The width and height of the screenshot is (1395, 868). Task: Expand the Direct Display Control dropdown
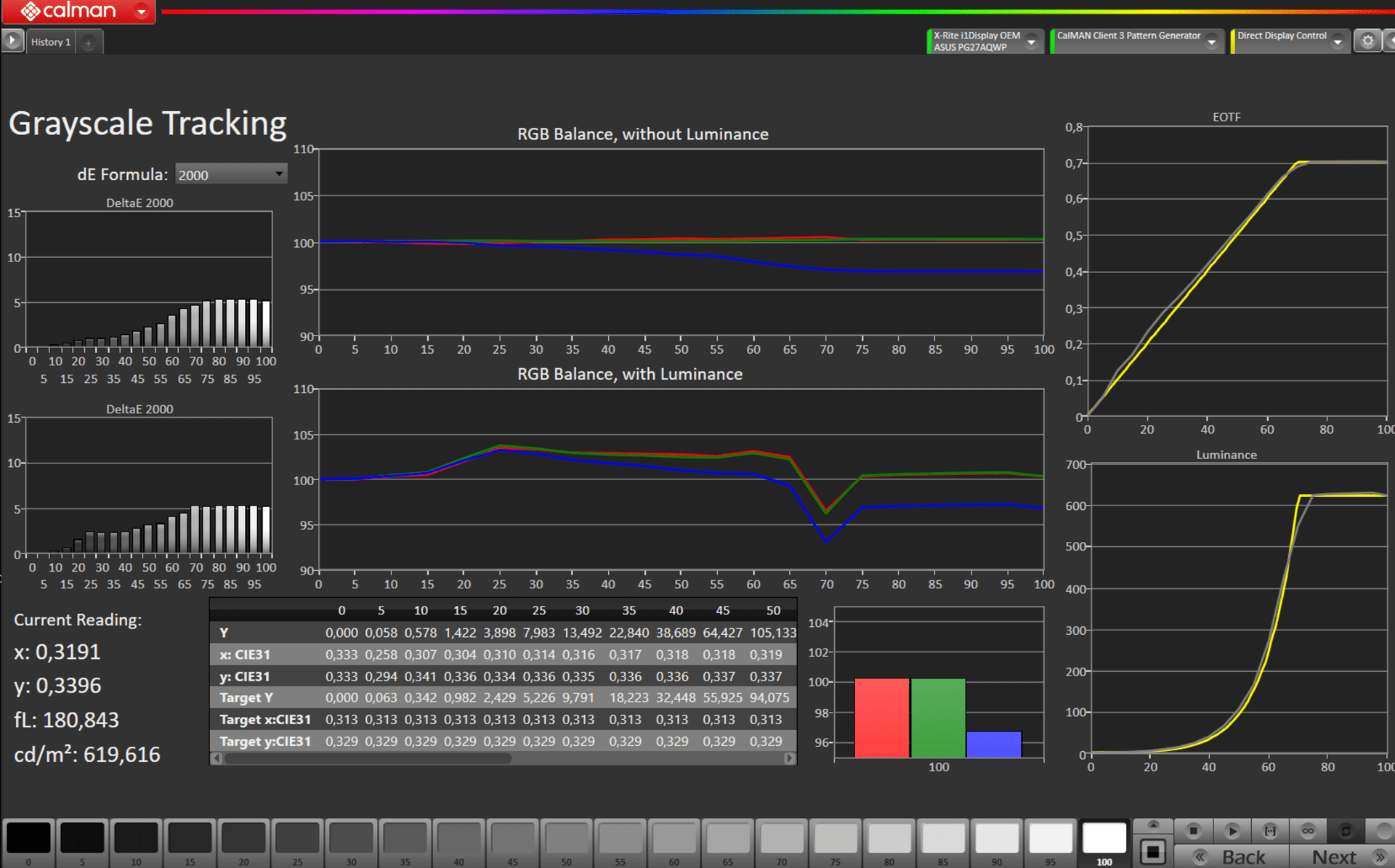pyautogui.click(x=1337, y=42)
